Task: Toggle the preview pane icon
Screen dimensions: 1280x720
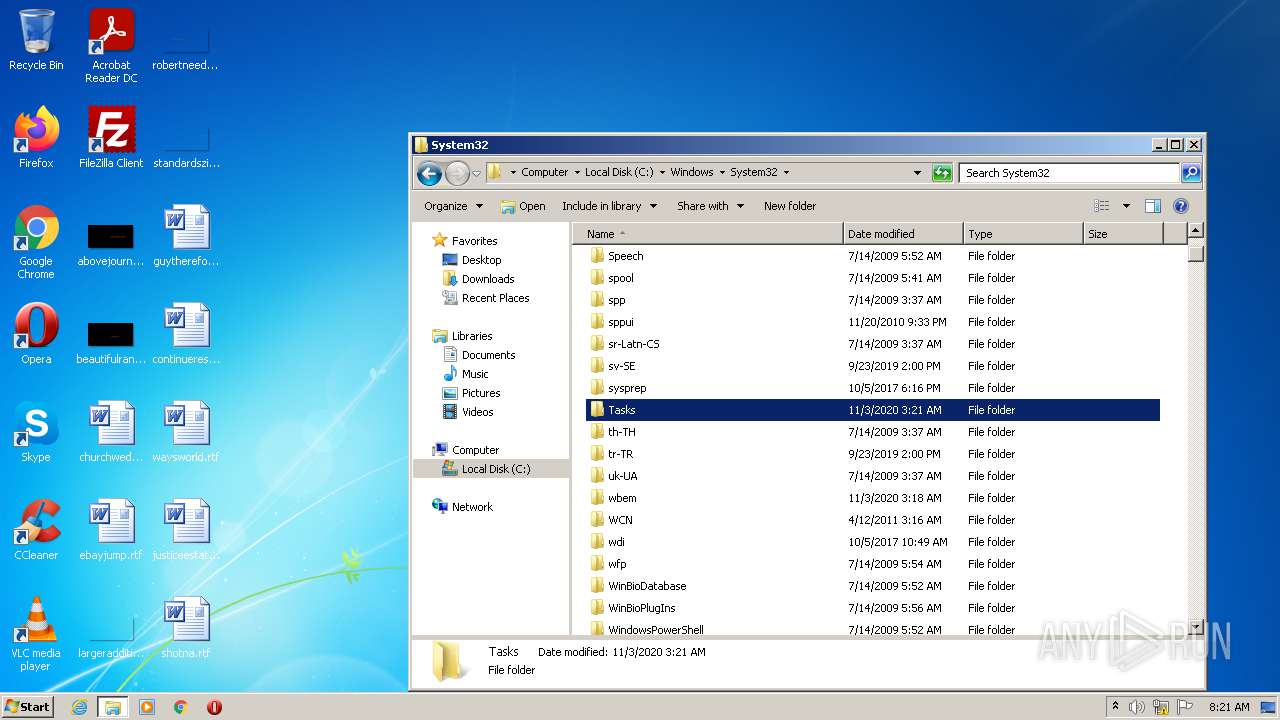Action: pos(1152,206)
